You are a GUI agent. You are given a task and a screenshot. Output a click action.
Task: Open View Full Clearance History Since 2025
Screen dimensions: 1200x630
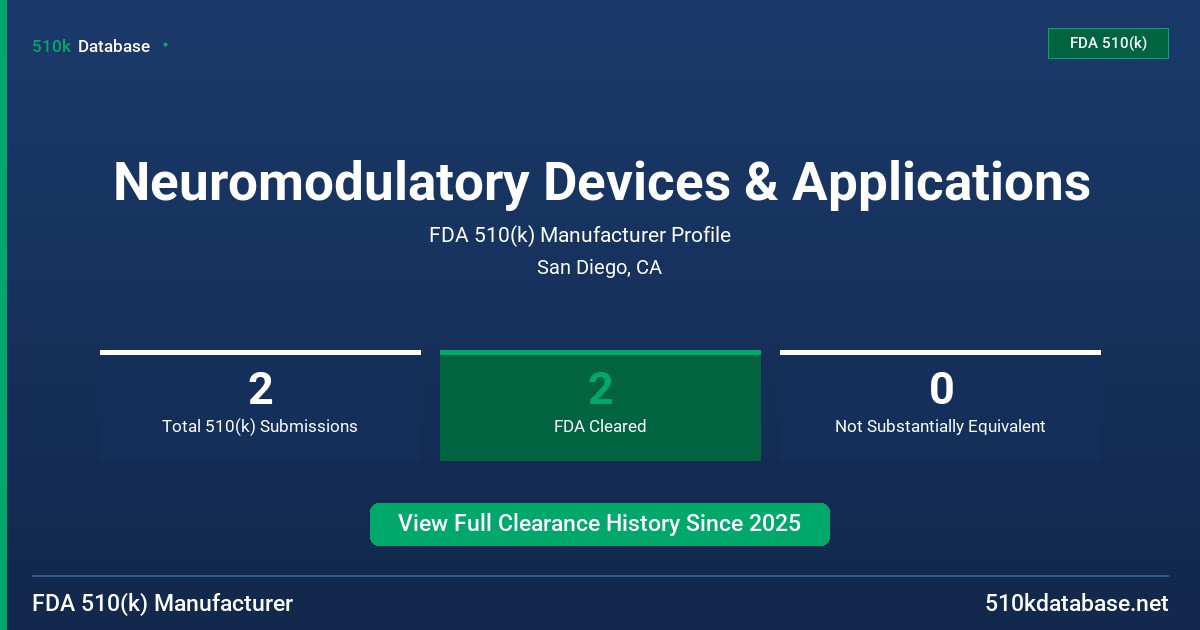(x=600, y=524)
